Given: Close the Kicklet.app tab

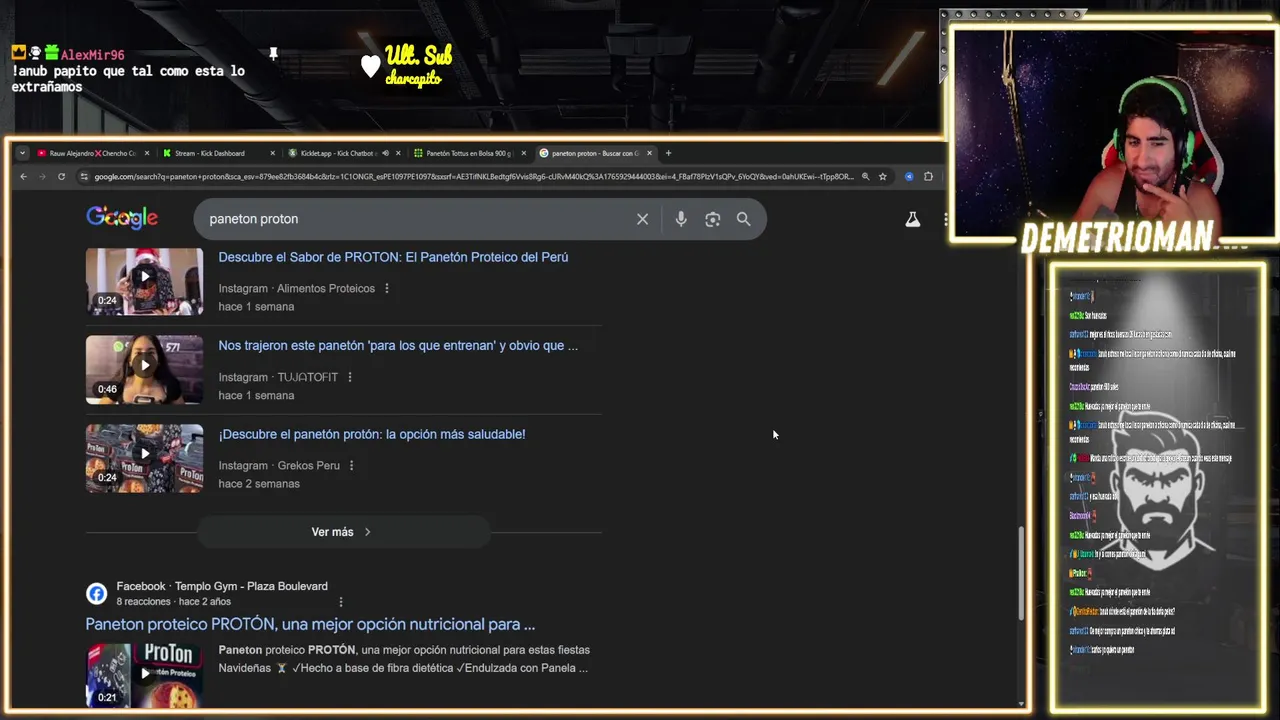Looking at the screenshot, I should click(398, 153).
